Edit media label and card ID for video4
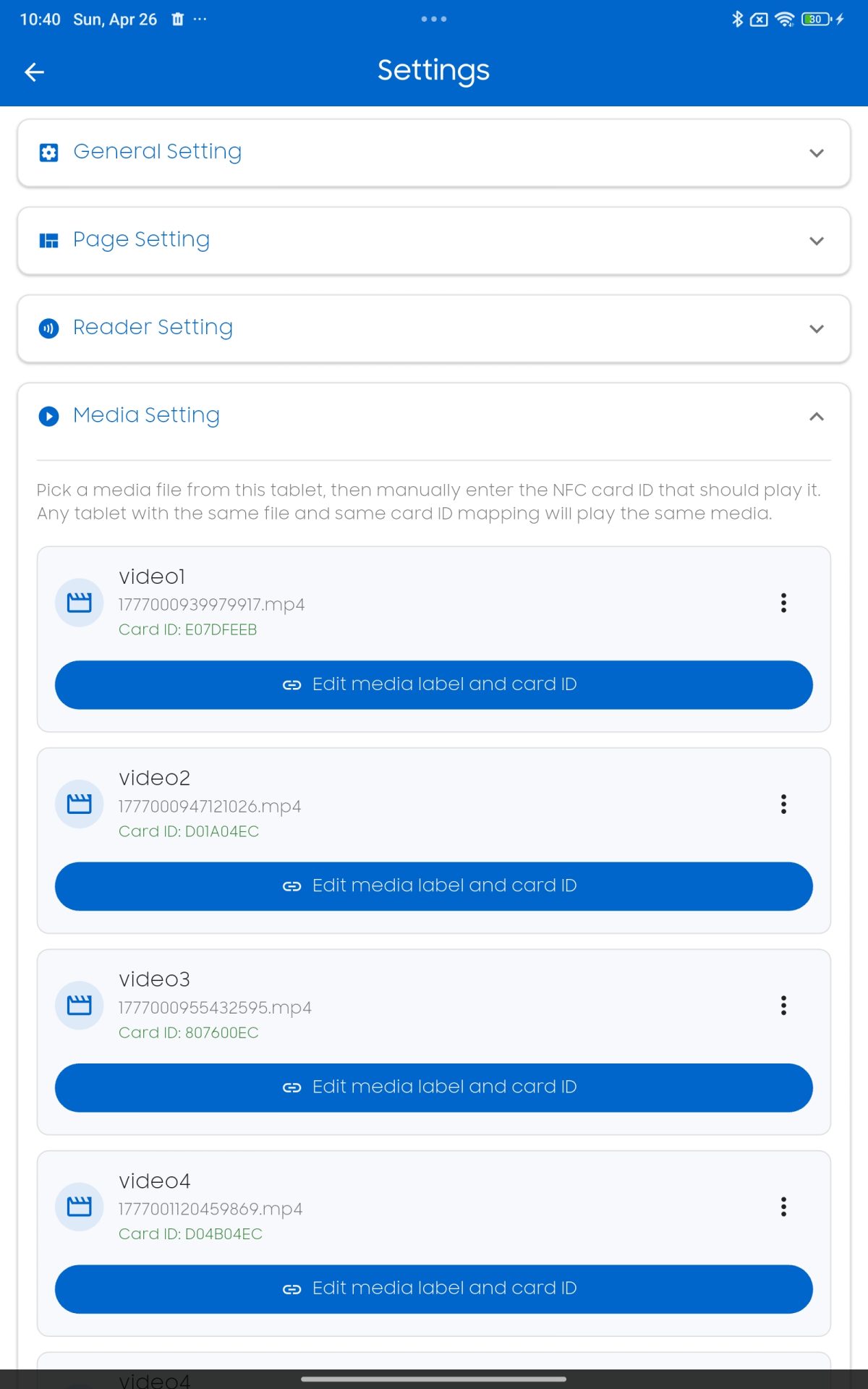868x1389 pixels. click(x=434, y=1288)
